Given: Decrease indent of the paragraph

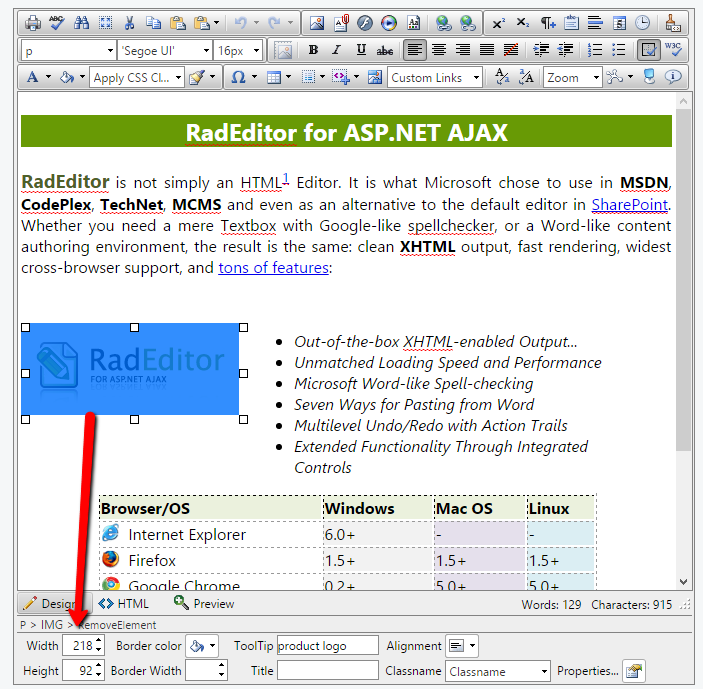Looking at the screenshot, I should [x=565, y=51].
